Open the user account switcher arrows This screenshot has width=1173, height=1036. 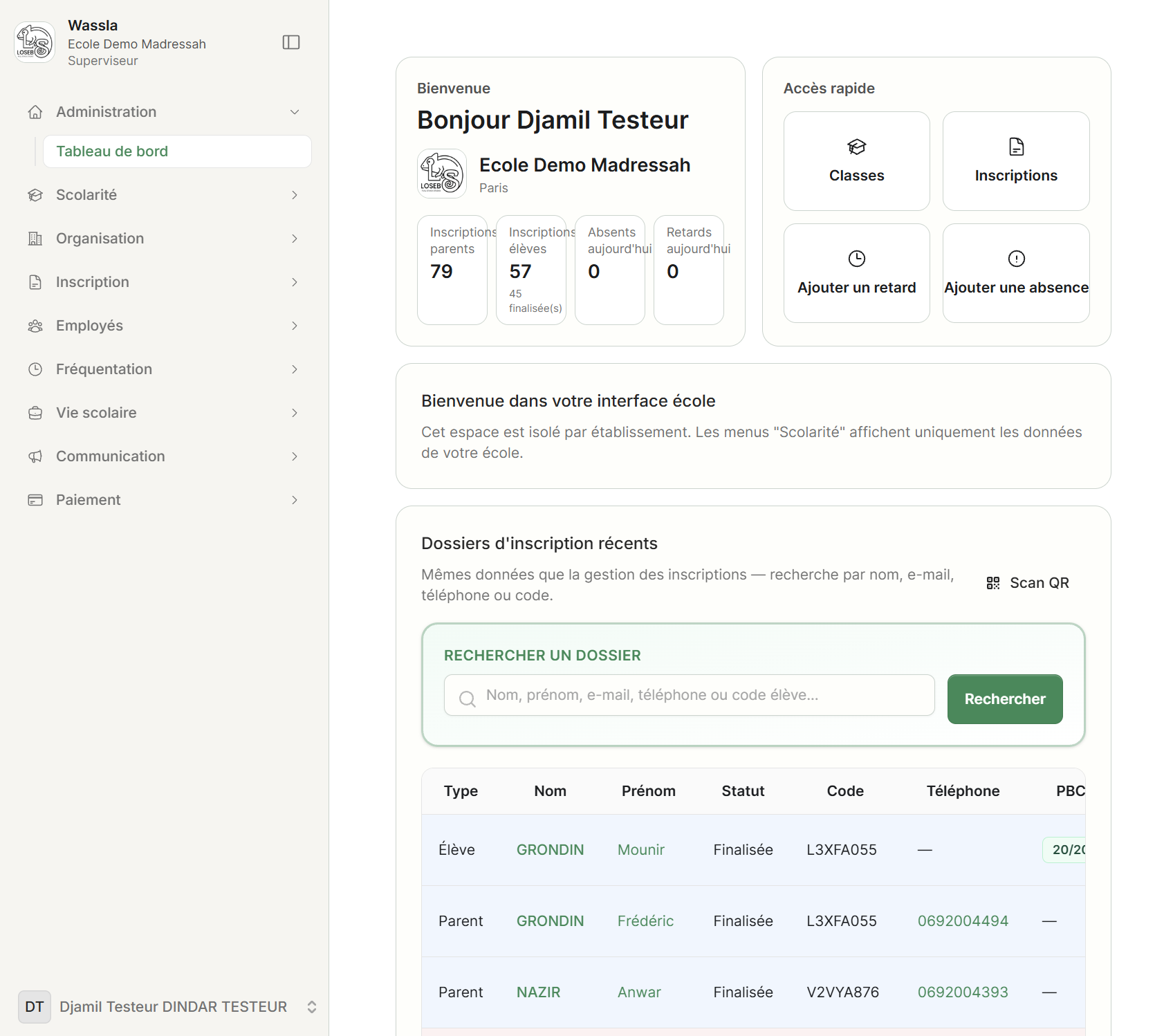coord(312,1007)
